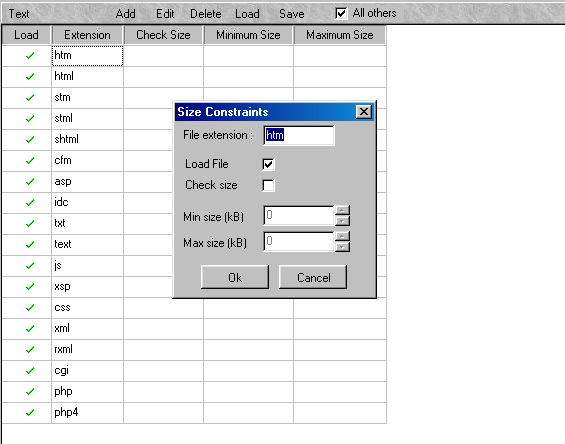
Task: Enable the Check size checkbox
Action: [x=268, y=185]
